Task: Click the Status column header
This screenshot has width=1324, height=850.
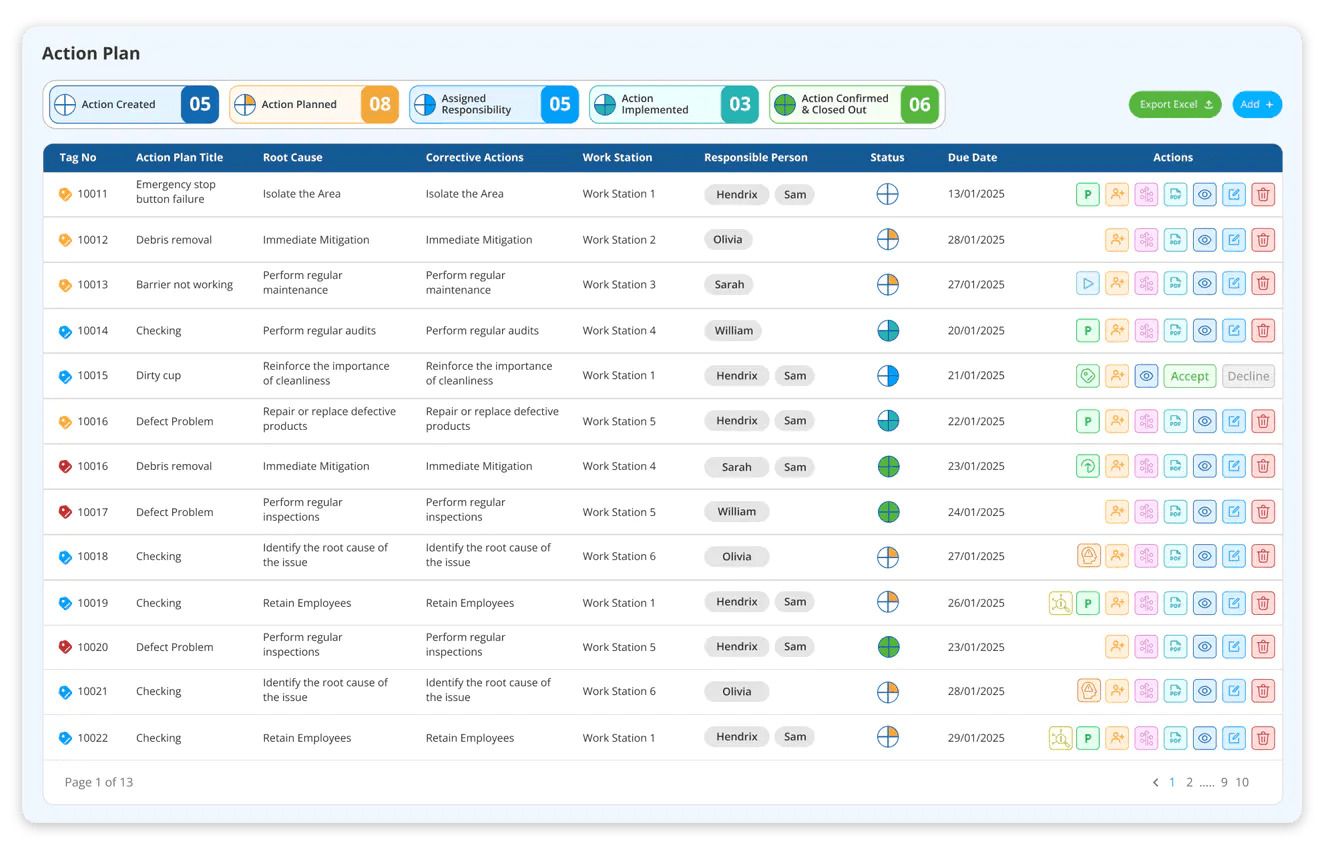Action: pyautogui.click(x=886, y=157)
